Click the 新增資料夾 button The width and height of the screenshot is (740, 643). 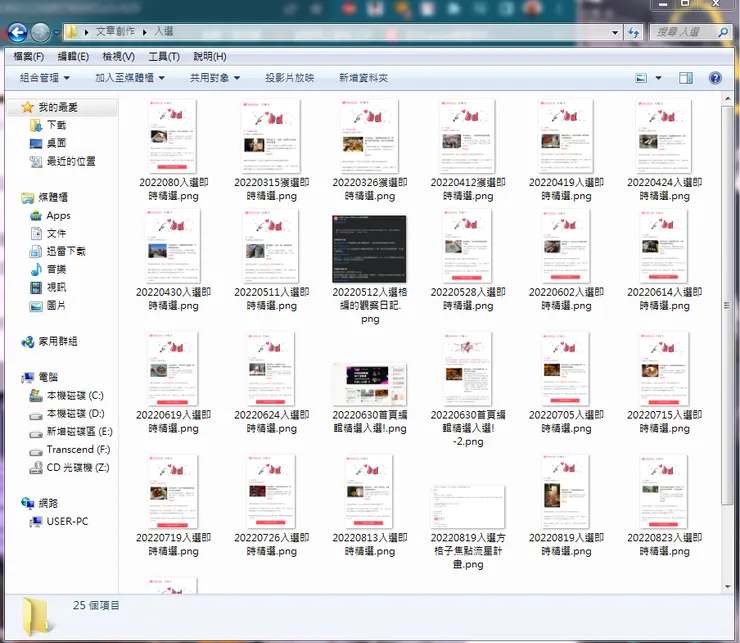[363, 78]
